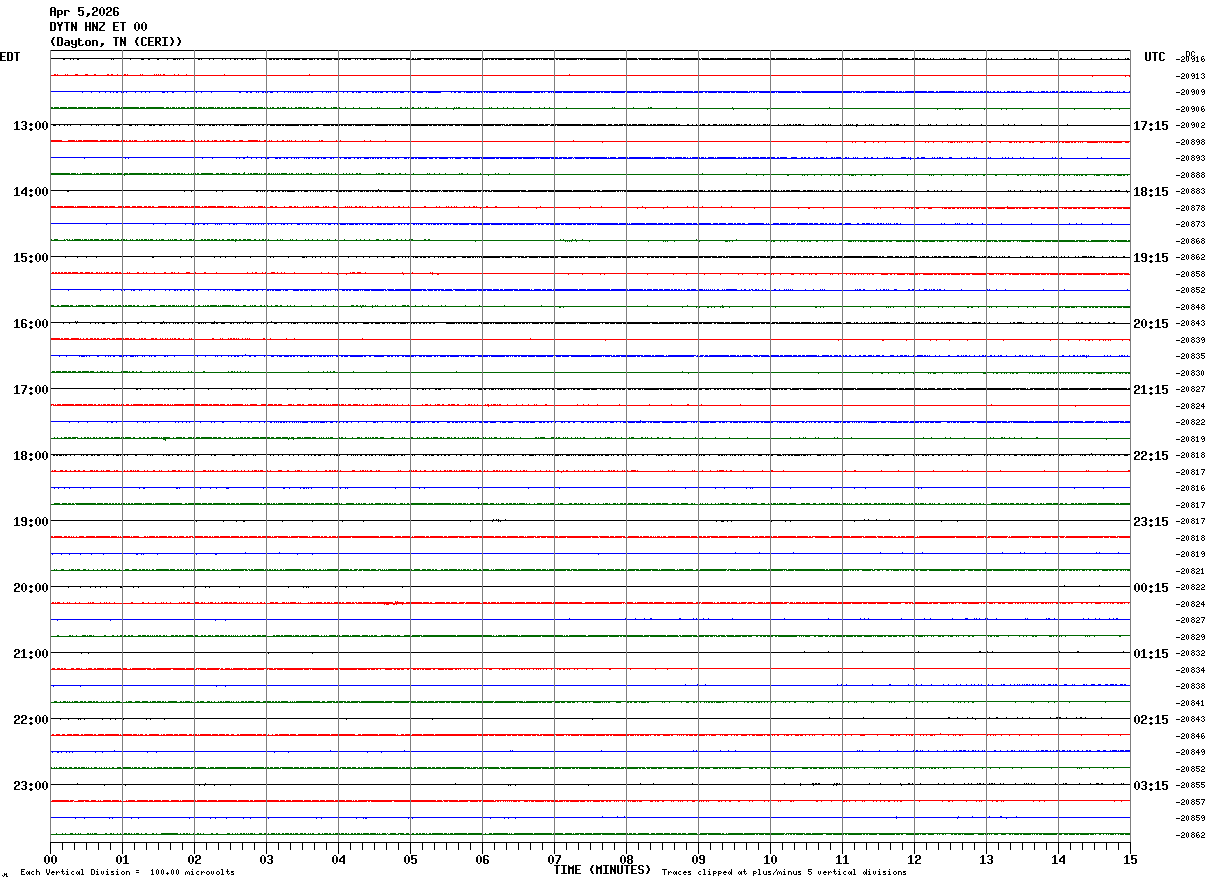Select DC offset value "-20859"
The image size is (1210, 886).
pos(1190,819)
